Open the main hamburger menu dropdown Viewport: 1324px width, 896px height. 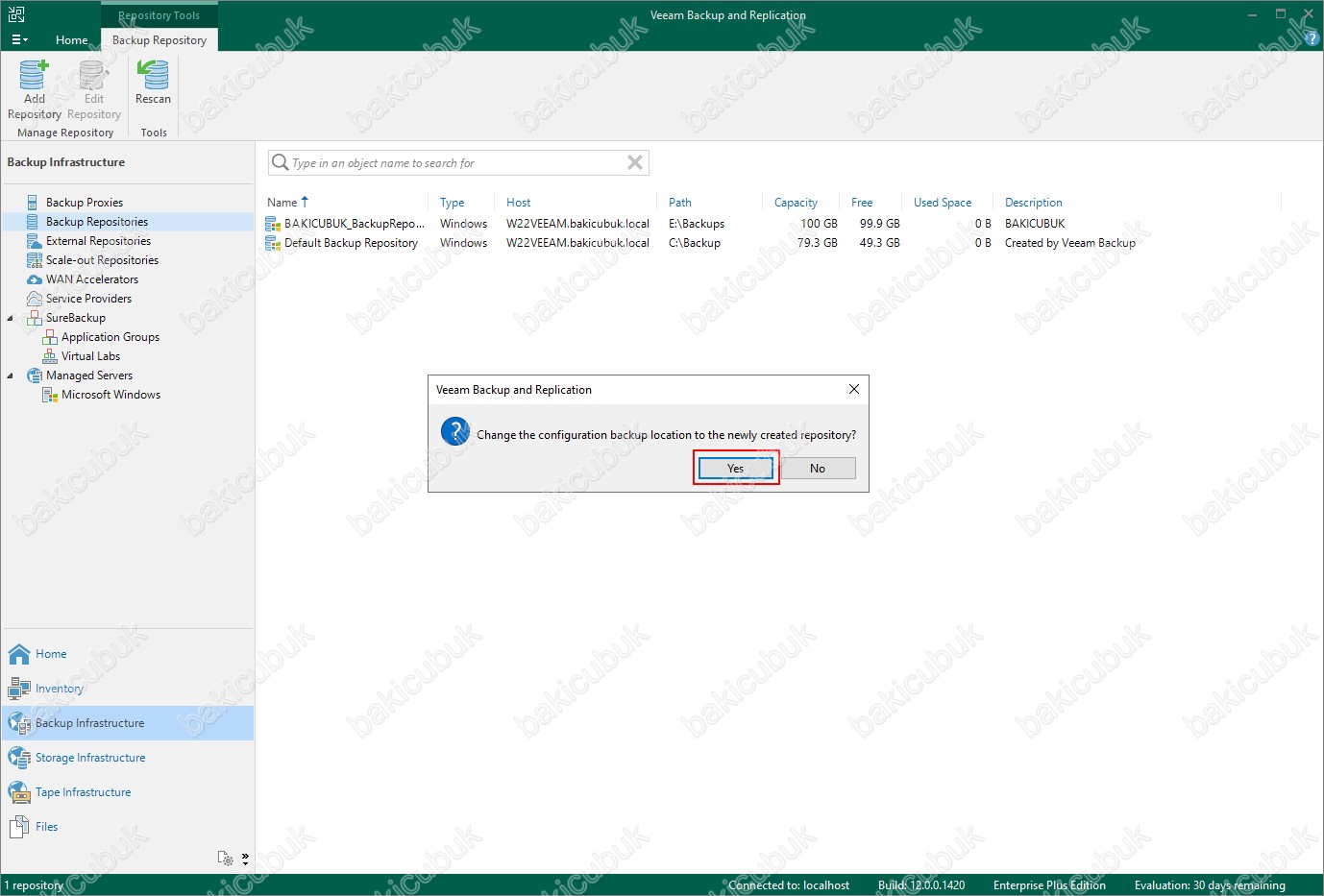coord(19,40)
